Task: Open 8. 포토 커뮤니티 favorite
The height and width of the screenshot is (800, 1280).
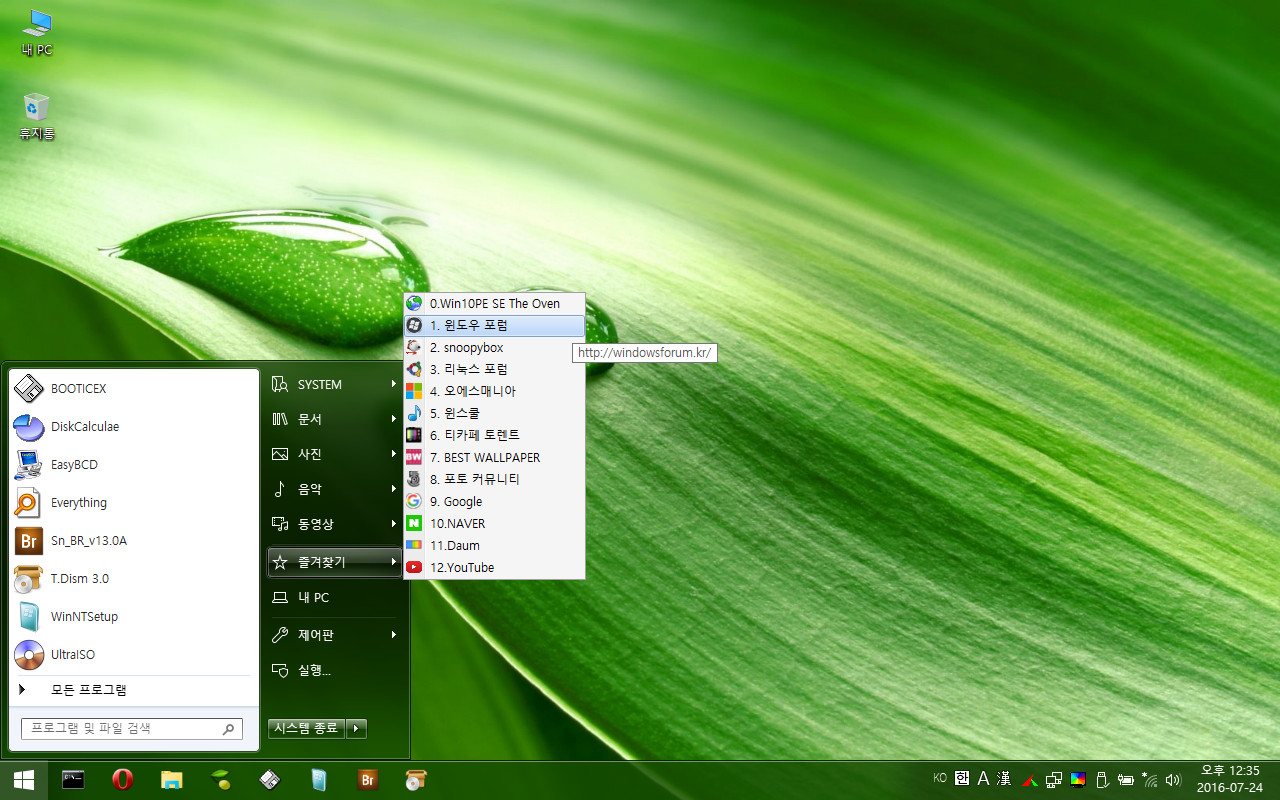Action: point(494,479)
